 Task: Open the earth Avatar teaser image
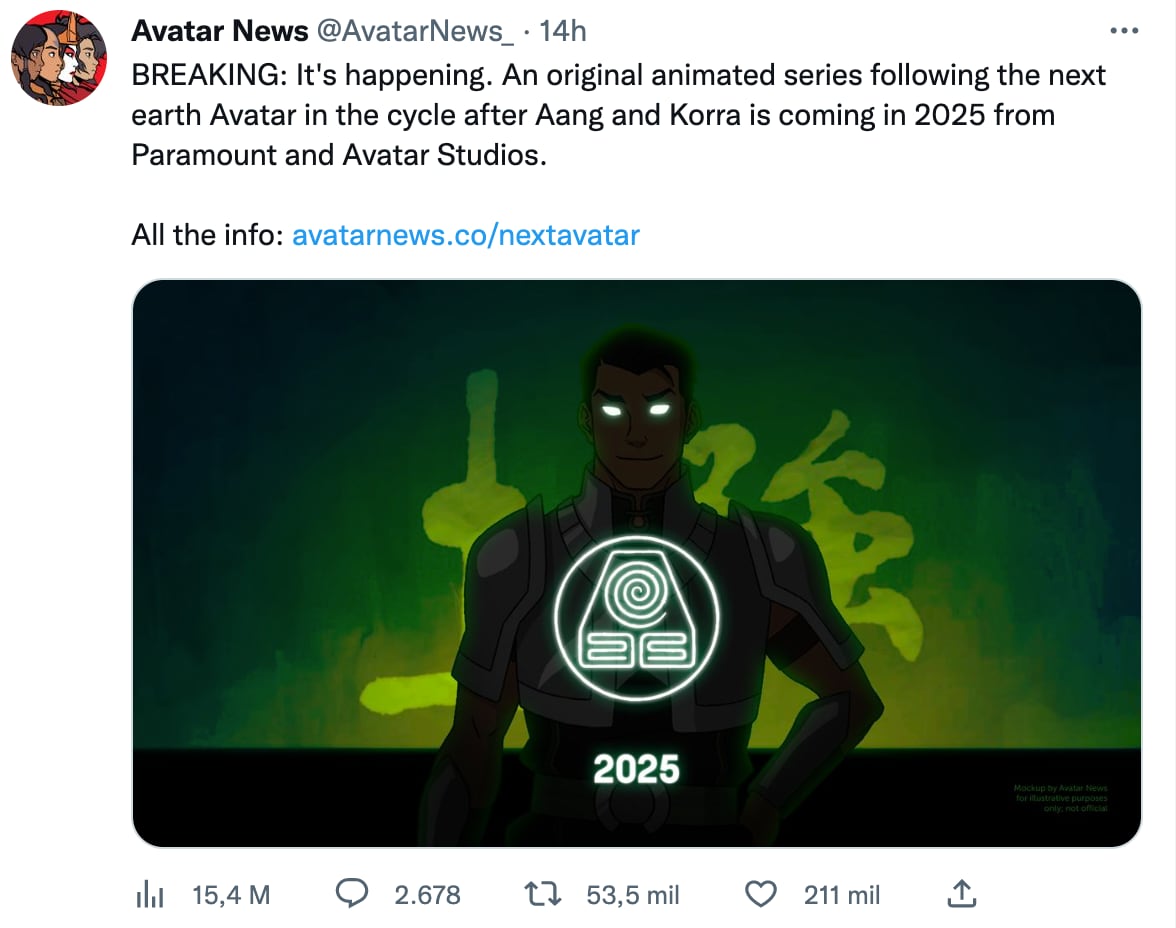point(637,563)
